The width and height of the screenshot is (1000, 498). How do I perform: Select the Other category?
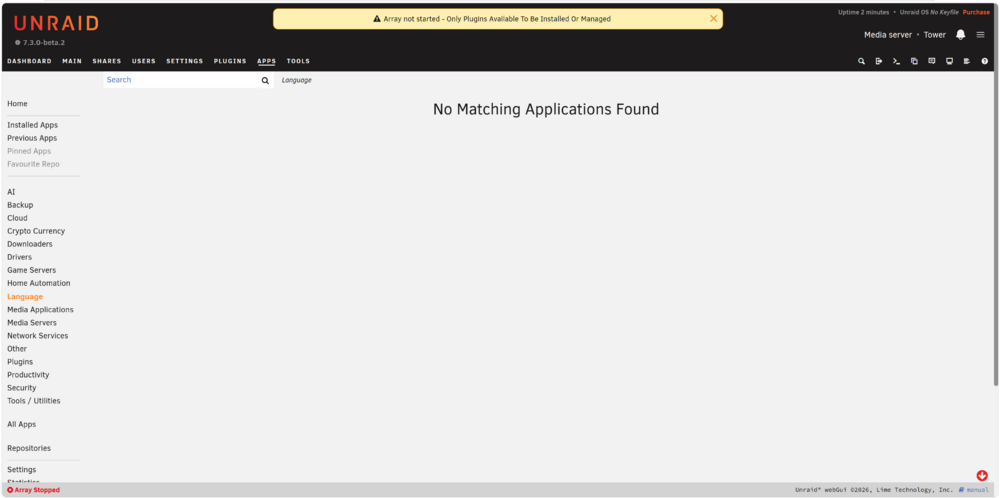[17, 349]
